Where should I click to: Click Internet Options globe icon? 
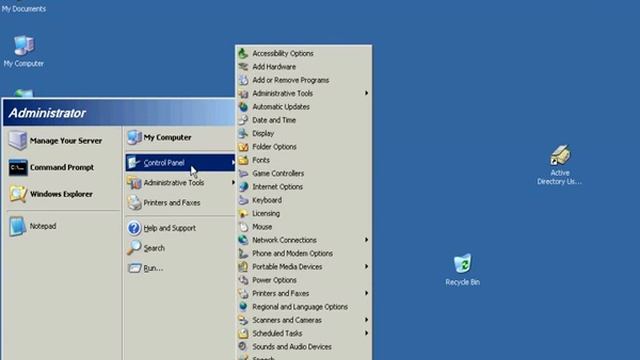tap(243, 187)
